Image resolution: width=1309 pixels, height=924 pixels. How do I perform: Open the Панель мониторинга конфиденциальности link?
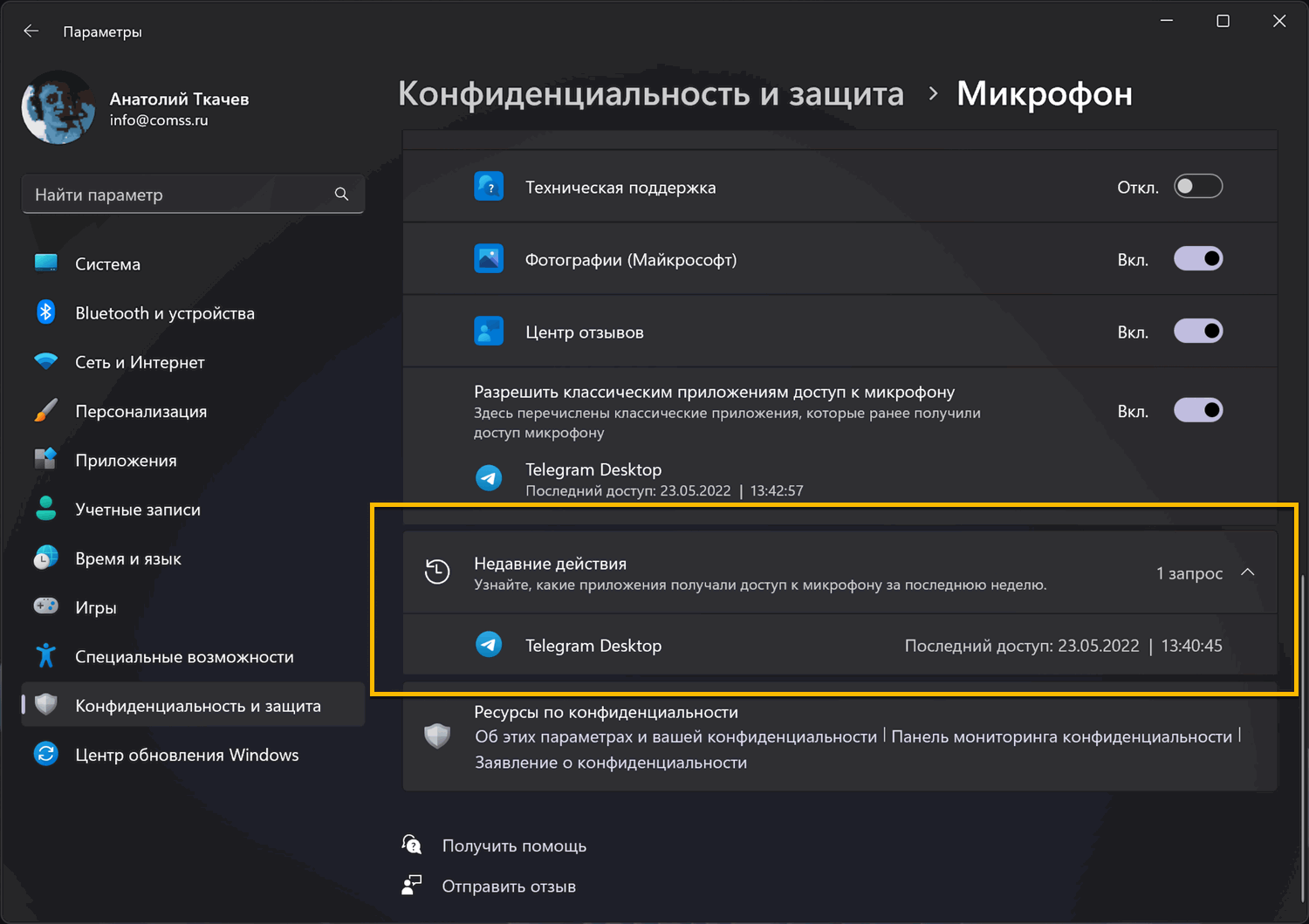click(1061, 736)
